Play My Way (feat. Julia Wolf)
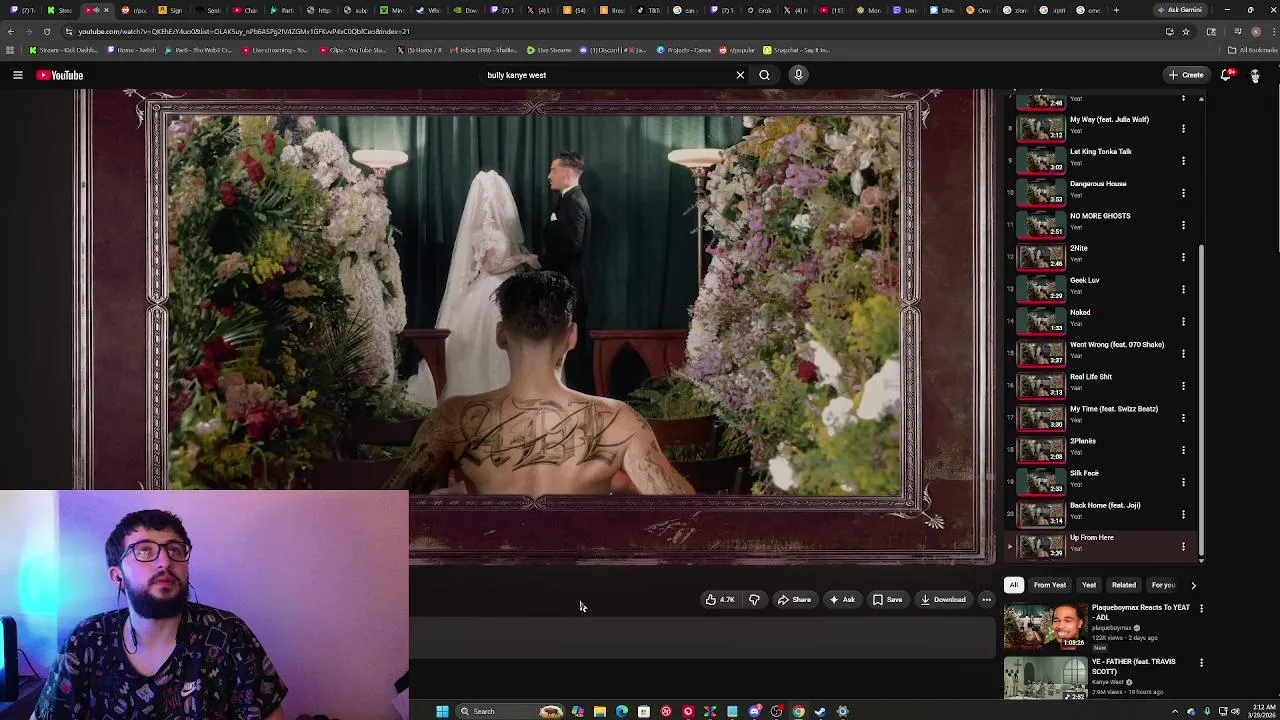 pyautogui.click(x=1100, y=128)
